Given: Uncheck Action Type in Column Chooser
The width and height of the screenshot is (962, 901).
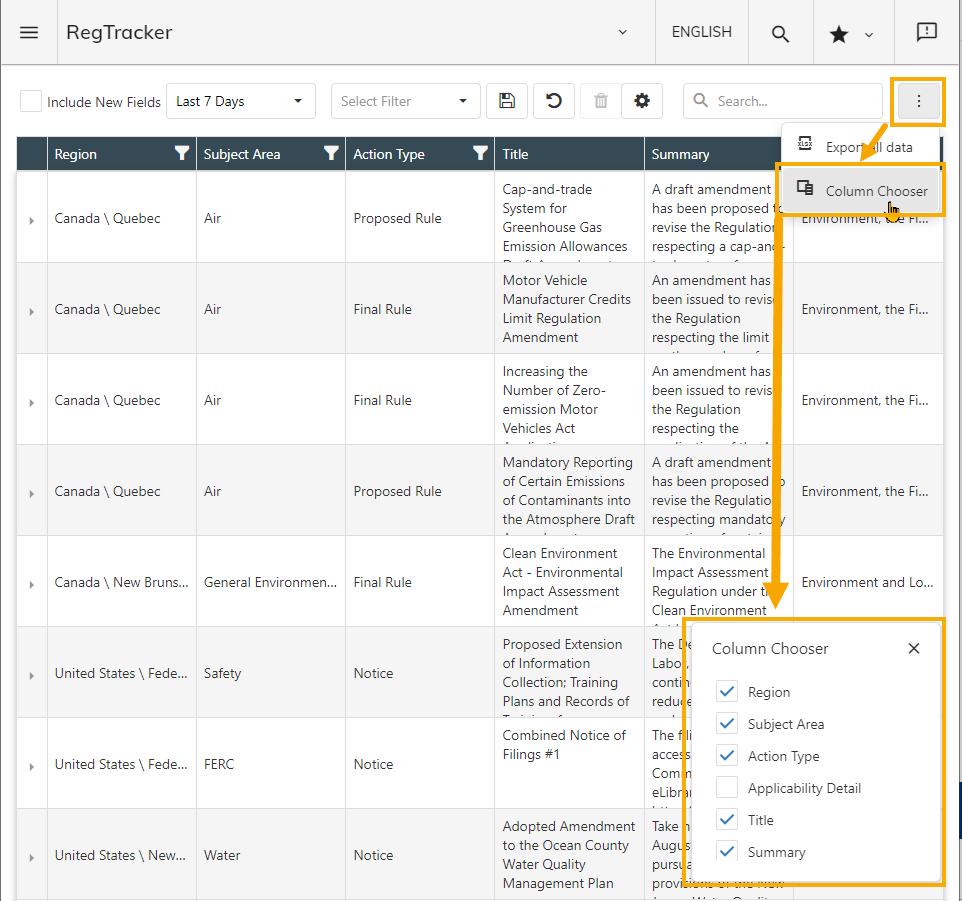Looking at the screenshot, I should pos(727,755).
